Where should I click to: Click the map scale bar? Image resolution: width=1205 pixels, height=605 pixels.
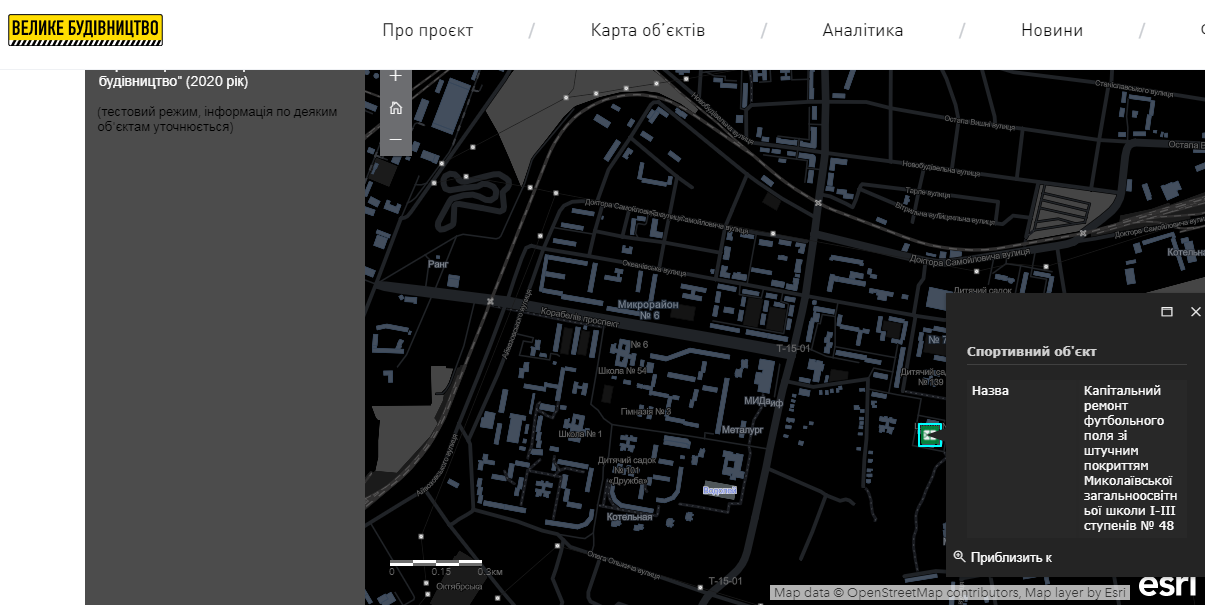pyautogui.click(x=436, y=563)
